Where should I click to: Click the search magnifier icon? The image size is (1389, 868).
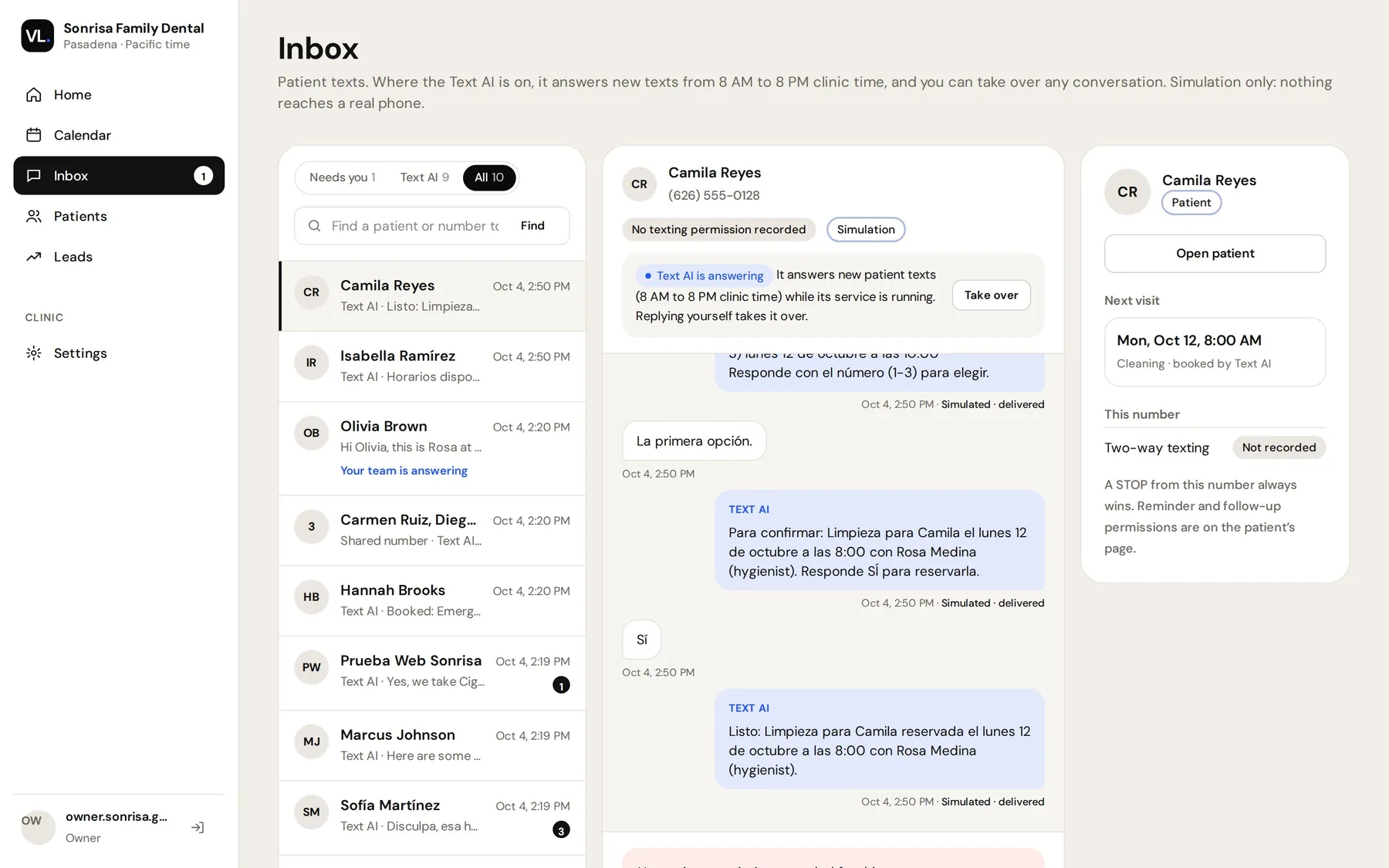tap(314, 226)
